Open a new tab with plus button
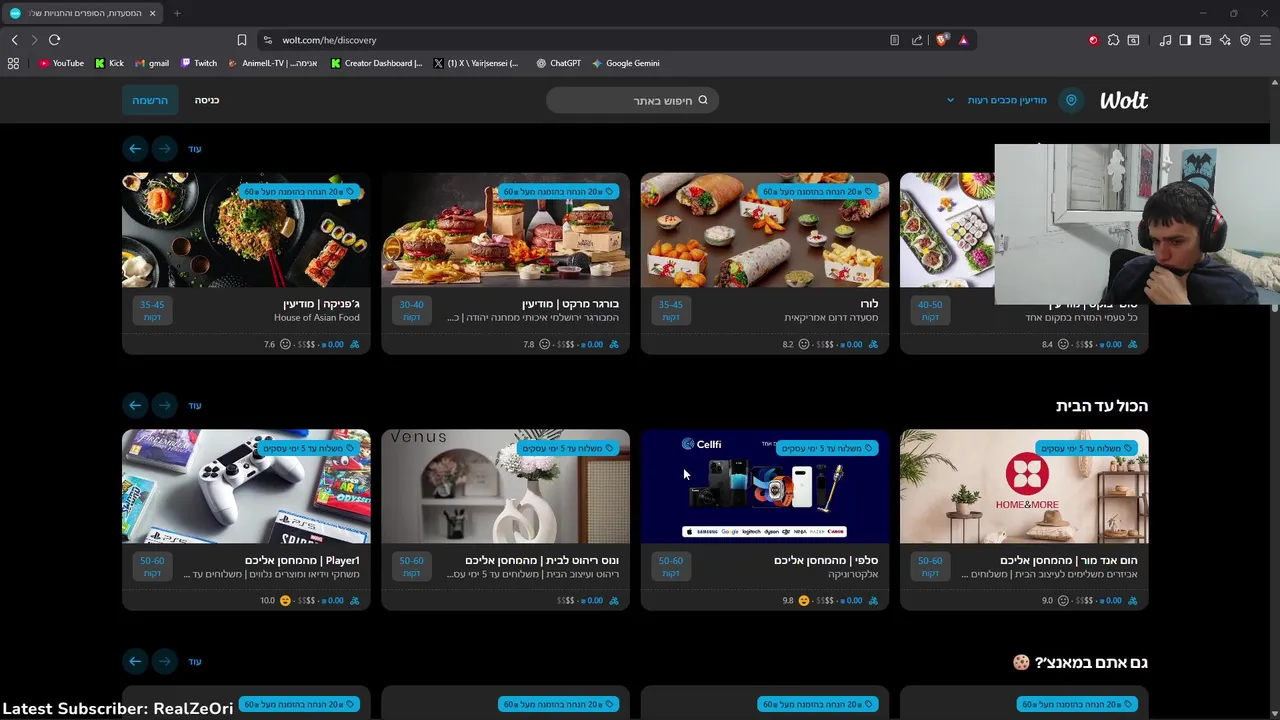 (x=177, y=13)
